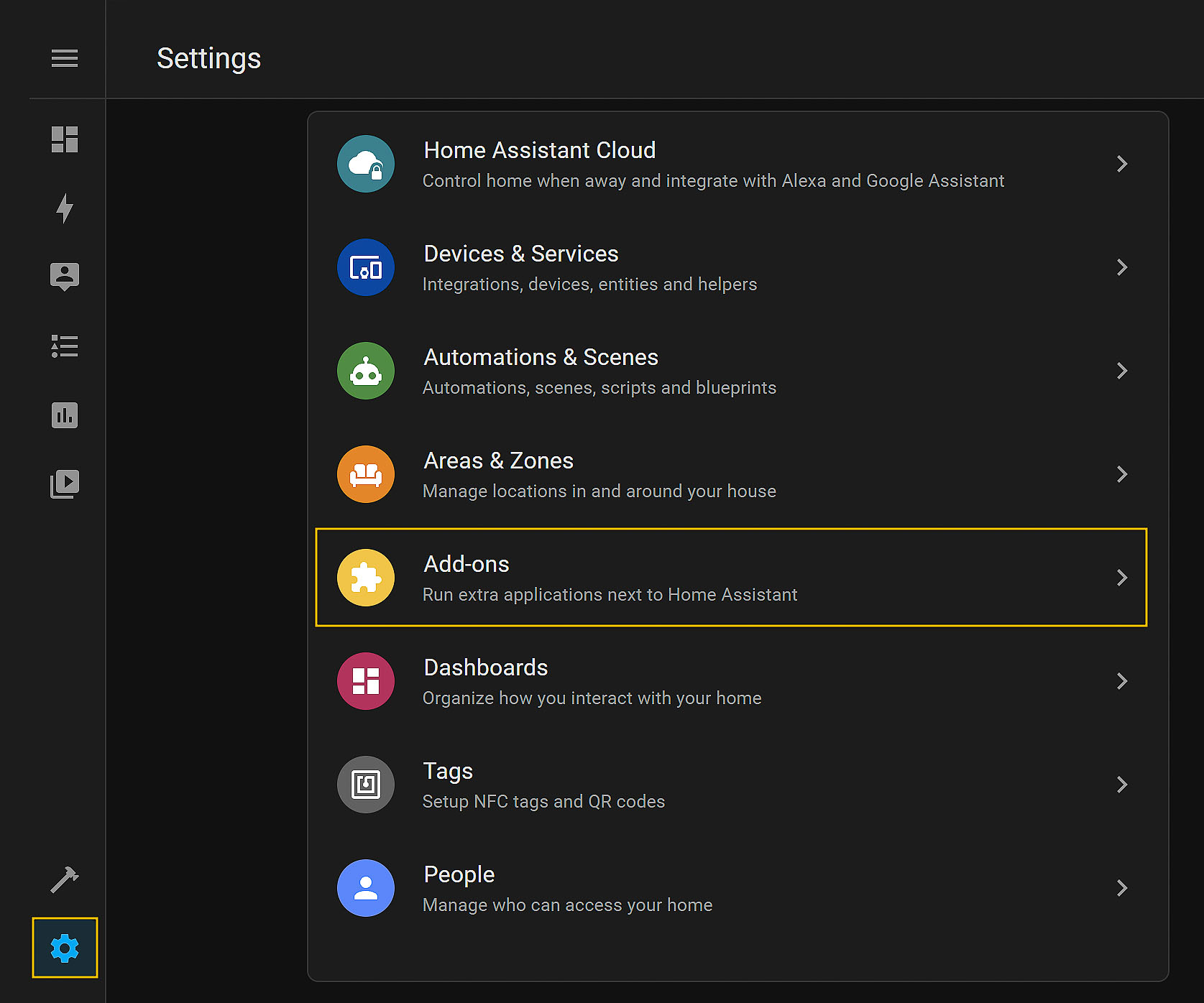Click the Home Assistant Cloud icon
The image size is (1204, 1003).
(x=366, y=164)
